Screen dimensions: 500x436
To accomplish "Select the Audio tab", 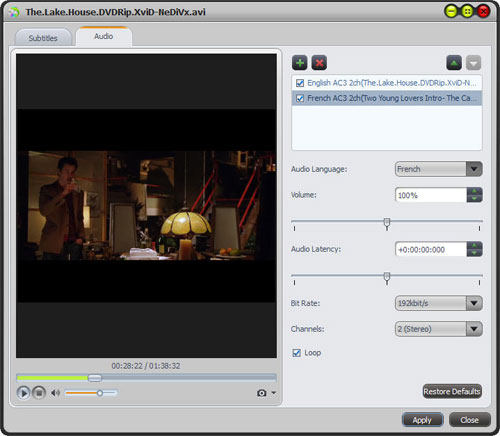I will 104,36.
